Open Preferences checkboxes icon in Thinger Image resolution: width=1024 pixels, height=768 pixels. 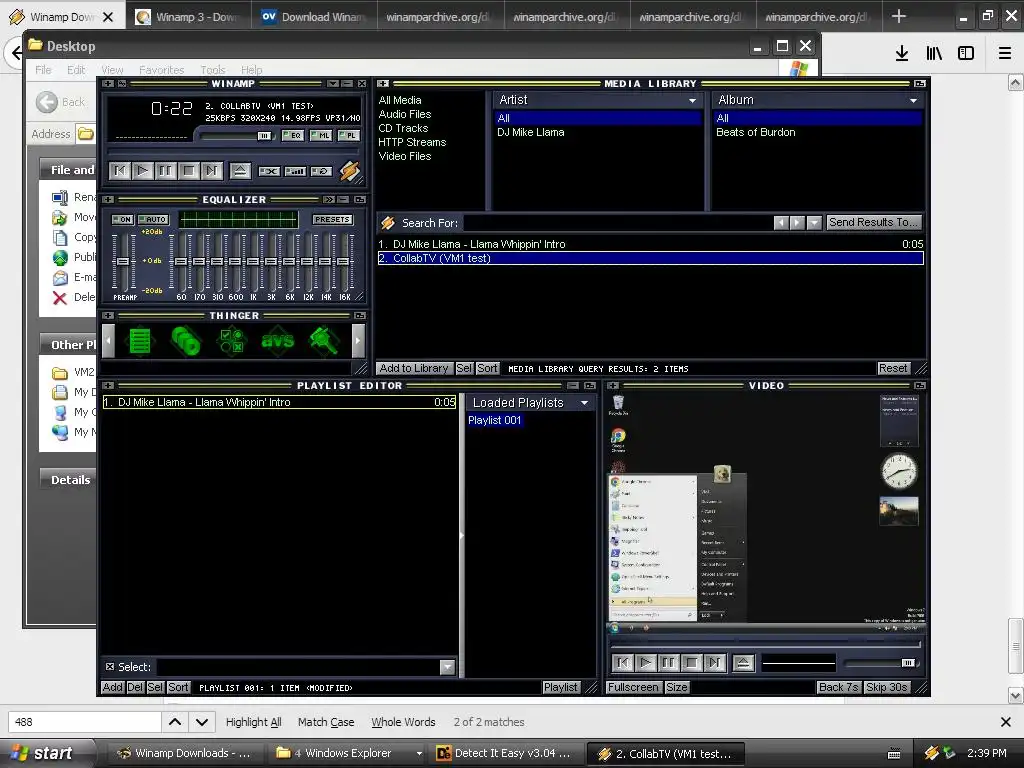pos(232,341)
